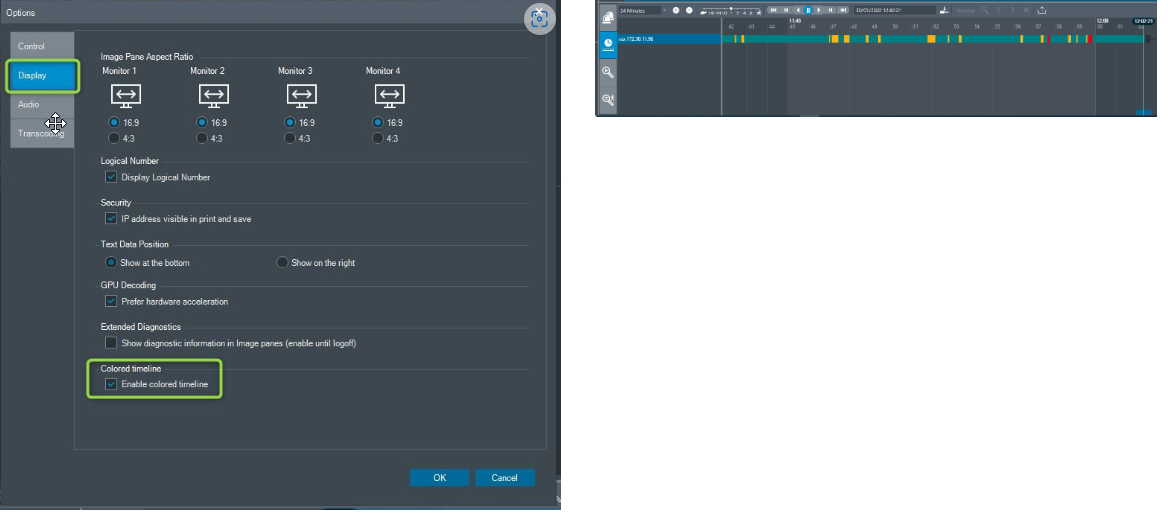Viewport: 1168px width, 519px height.
Task: Skip to next event in playback controls
Action: [x=831, y=10]
